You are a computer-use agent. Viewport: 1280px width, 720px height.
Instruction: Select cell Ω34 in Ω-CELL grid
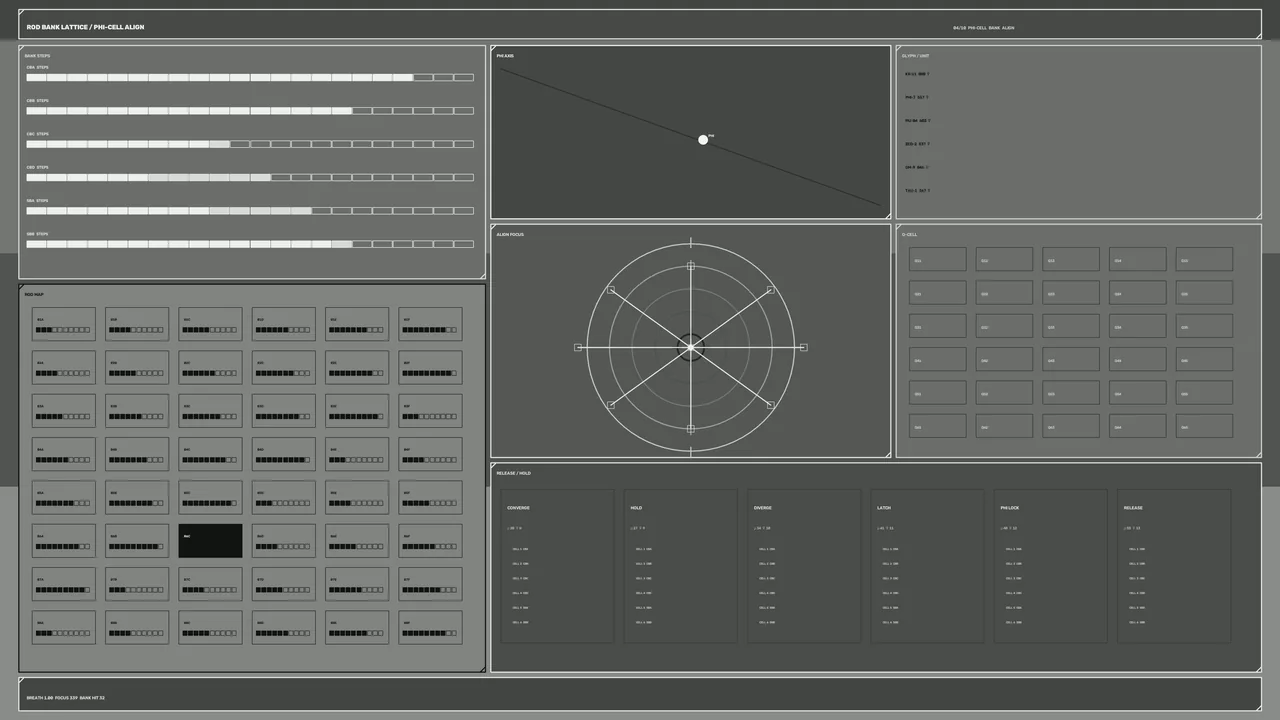pyautogui.click(x=1138, y=326)
